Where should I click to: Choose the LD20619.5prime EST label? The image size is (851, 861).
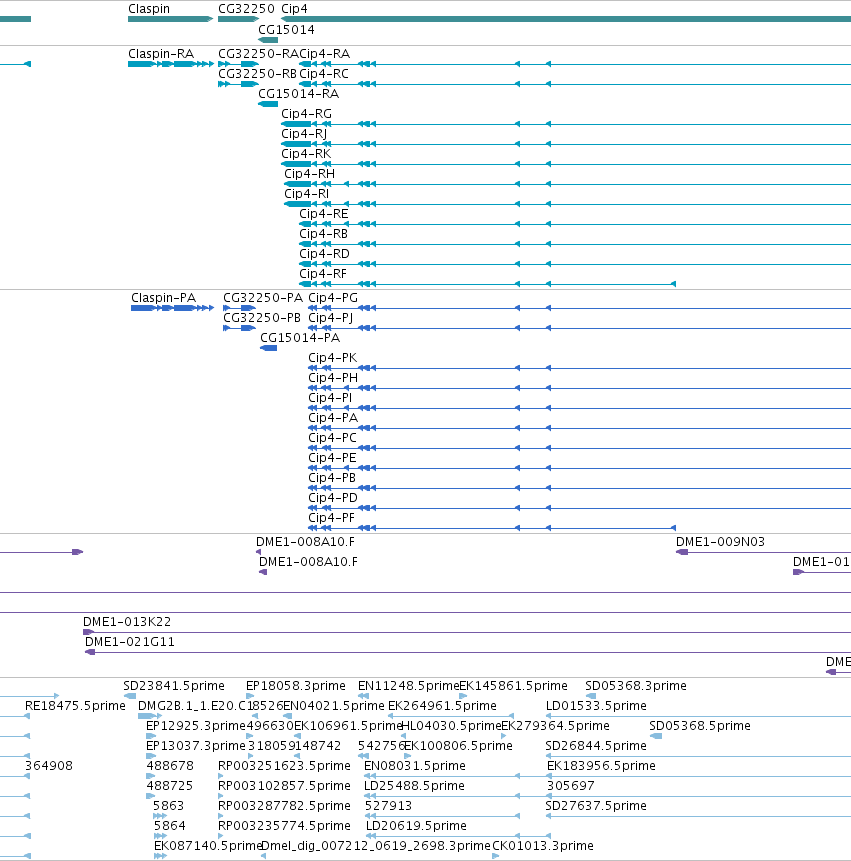(x=416, y=826)
